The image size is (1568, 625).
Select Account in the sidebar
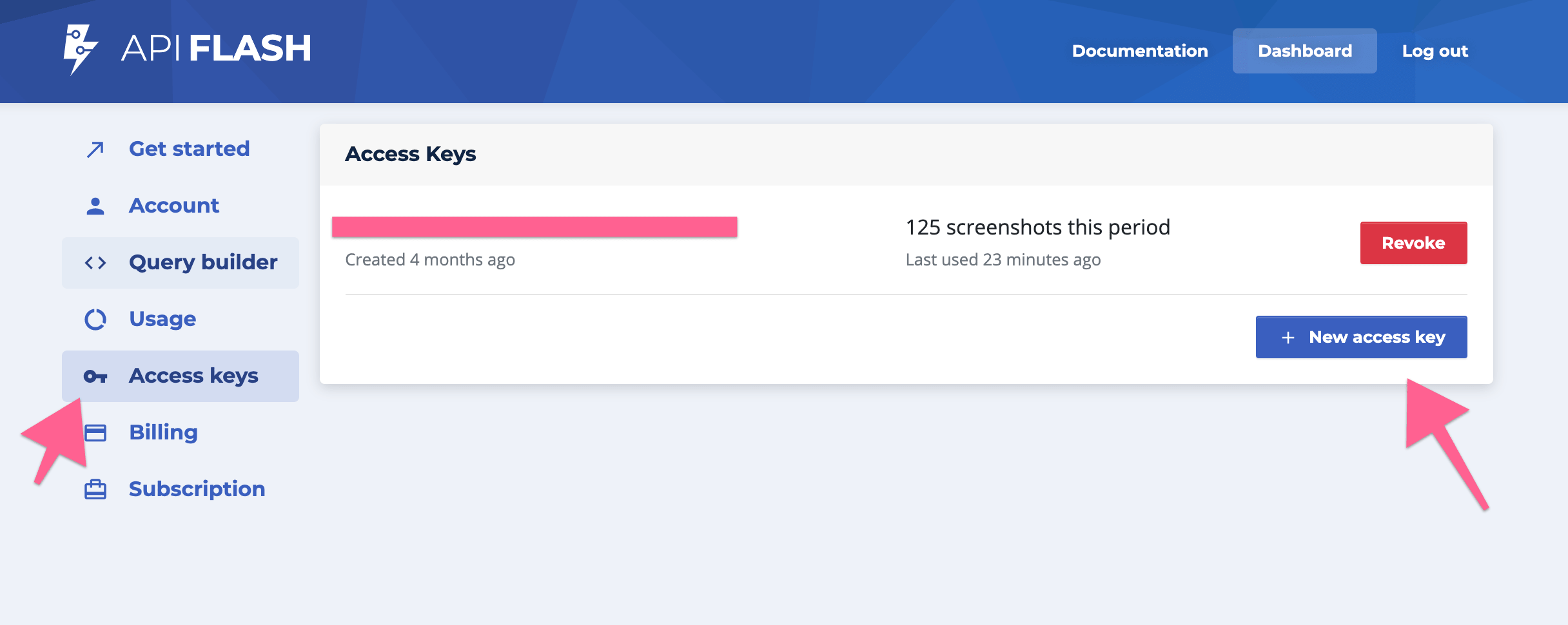coord(174,206)
